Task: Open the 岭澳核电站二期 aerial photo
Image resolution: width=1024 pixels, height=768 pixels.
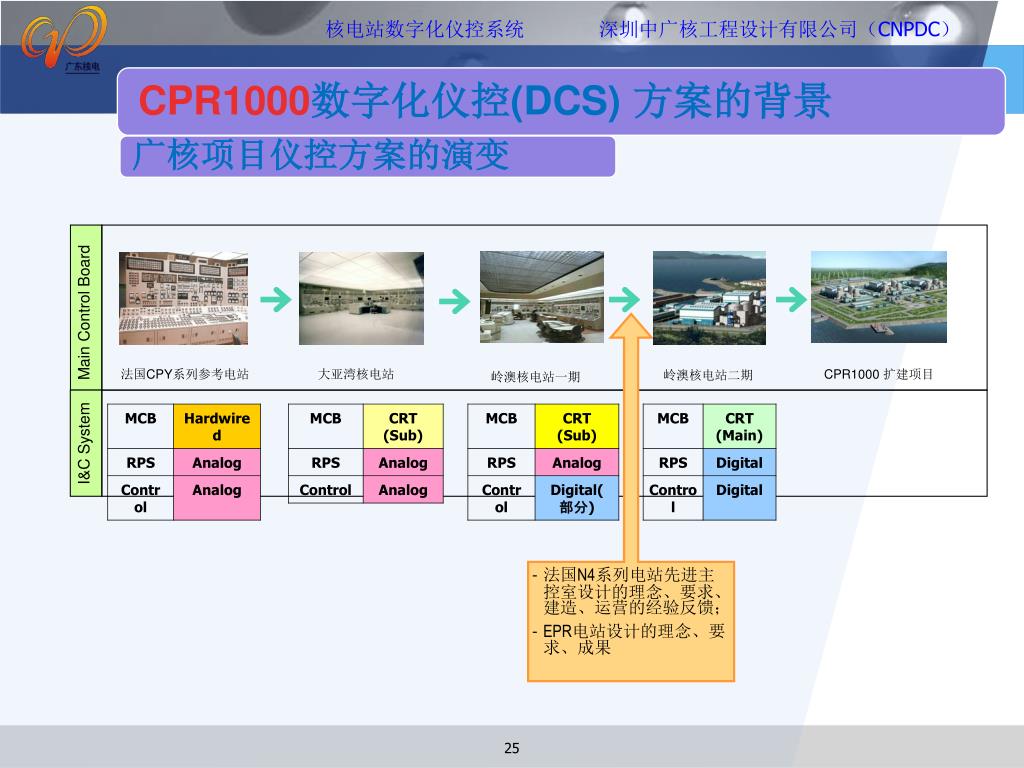Action: [709, 298]
